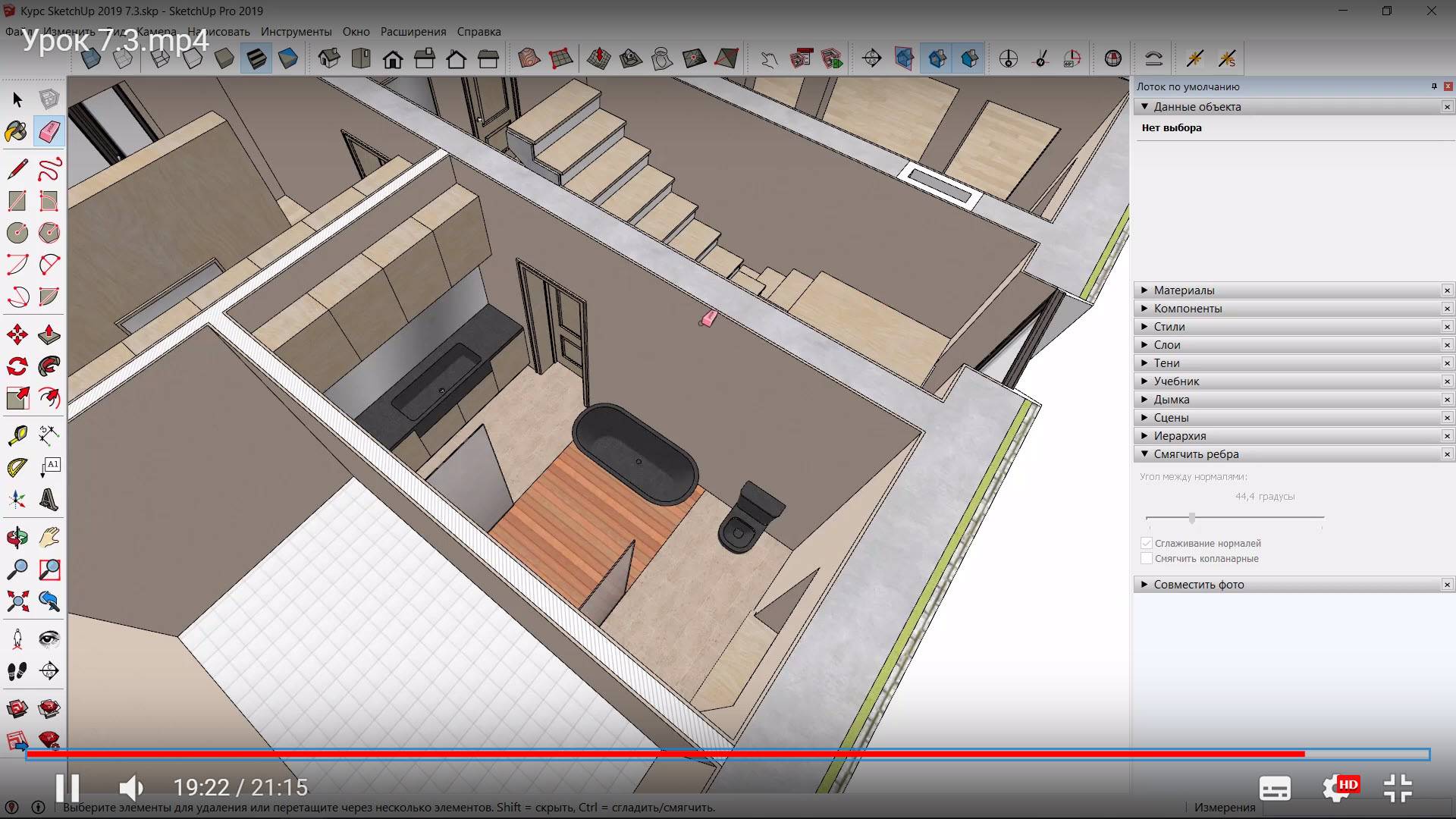Select the Rectangle draw tool
The image size is (1456, 819).
(x=16, y=200)
